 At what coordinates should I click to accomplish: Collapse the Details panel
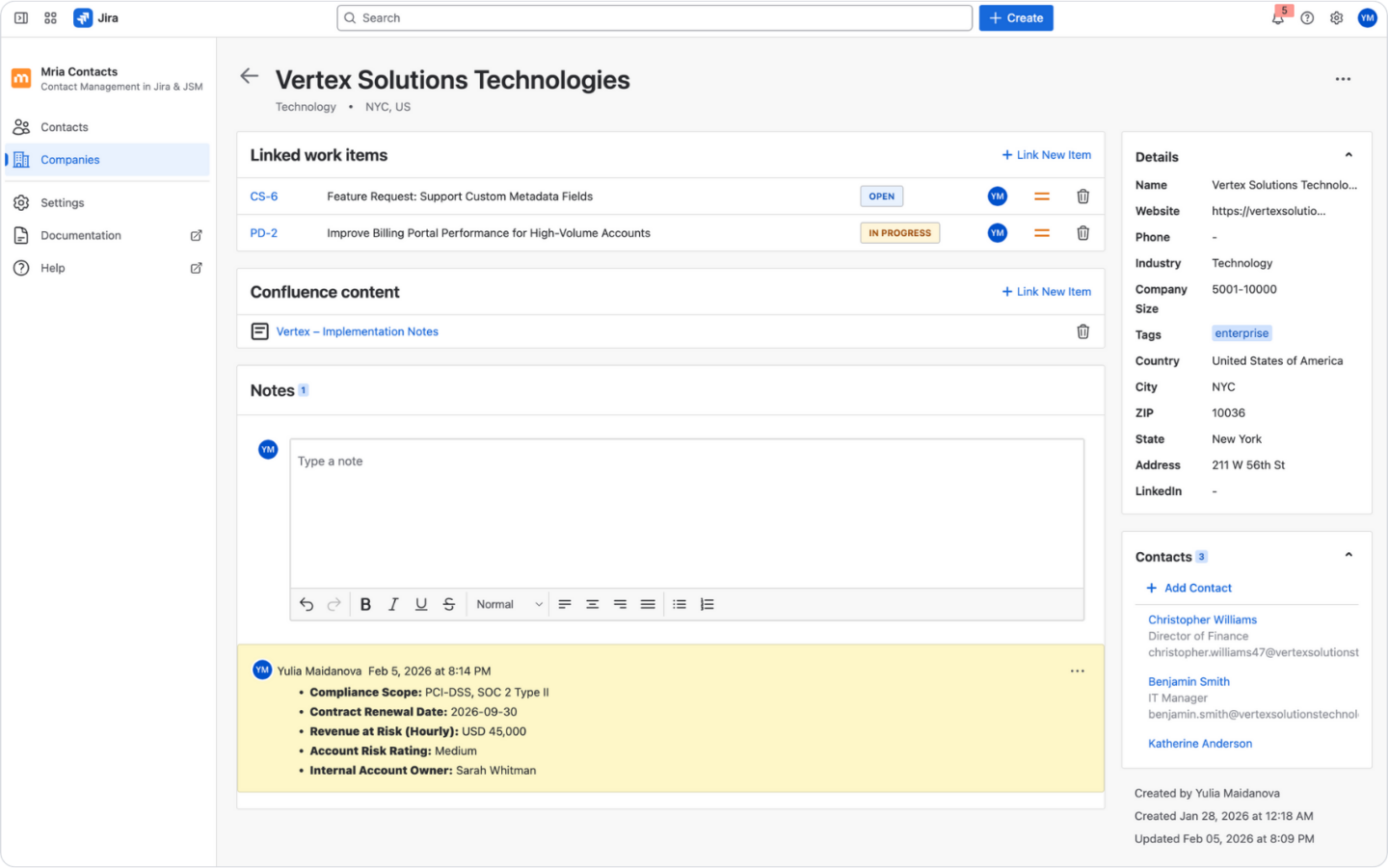1348,155
